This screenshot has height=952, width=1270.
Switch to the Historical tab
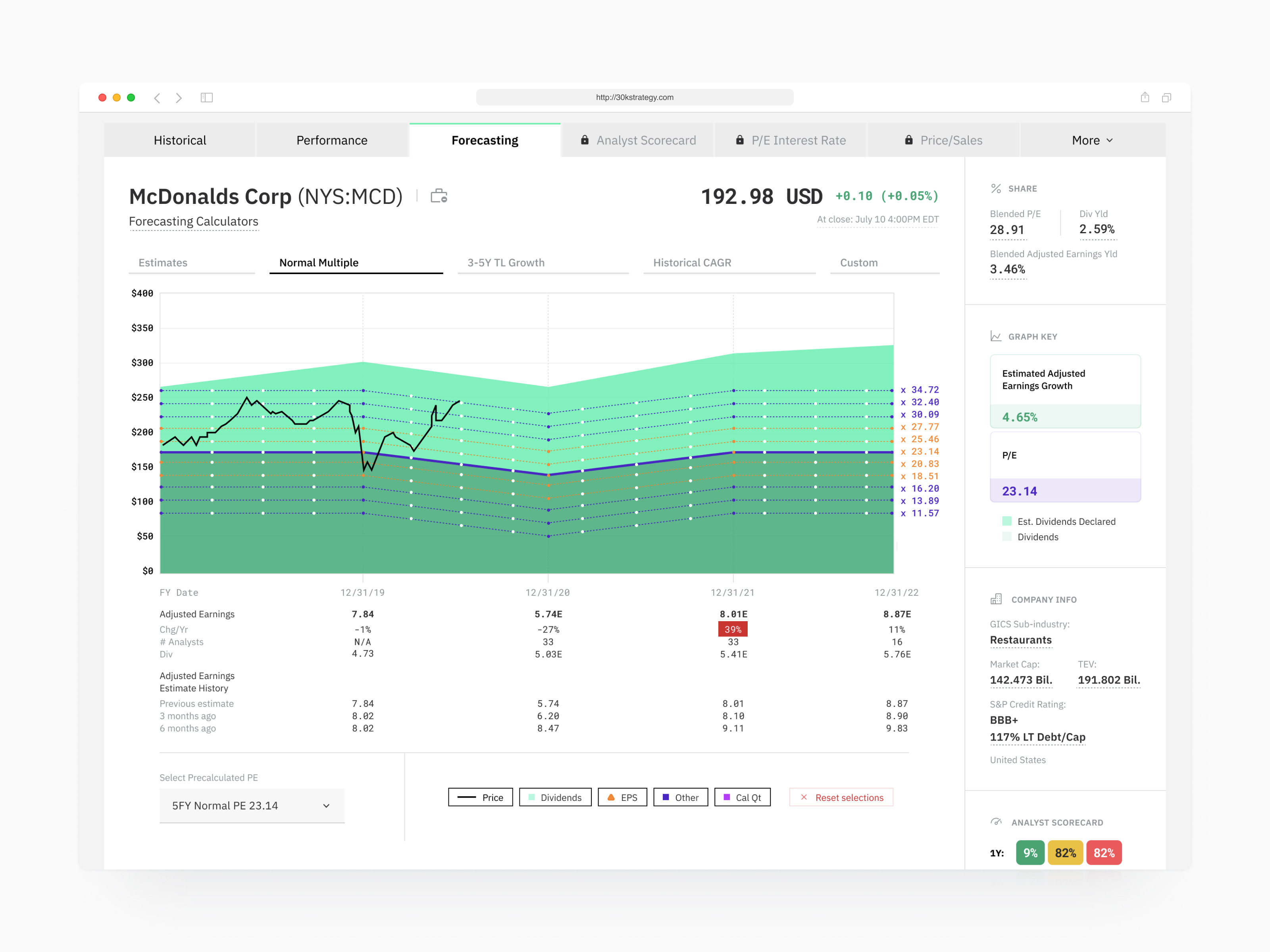tap(180, 140)
